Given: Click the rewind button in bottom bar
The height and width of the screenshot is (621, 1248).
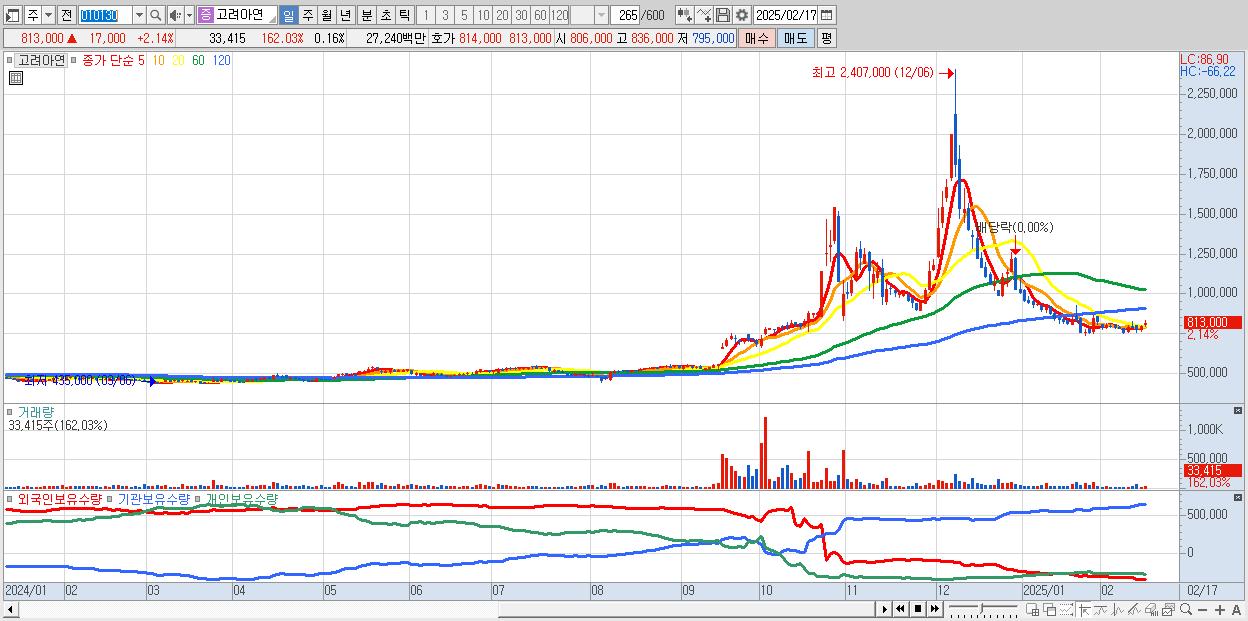Looking at the screenshot, I should [900, 609].
